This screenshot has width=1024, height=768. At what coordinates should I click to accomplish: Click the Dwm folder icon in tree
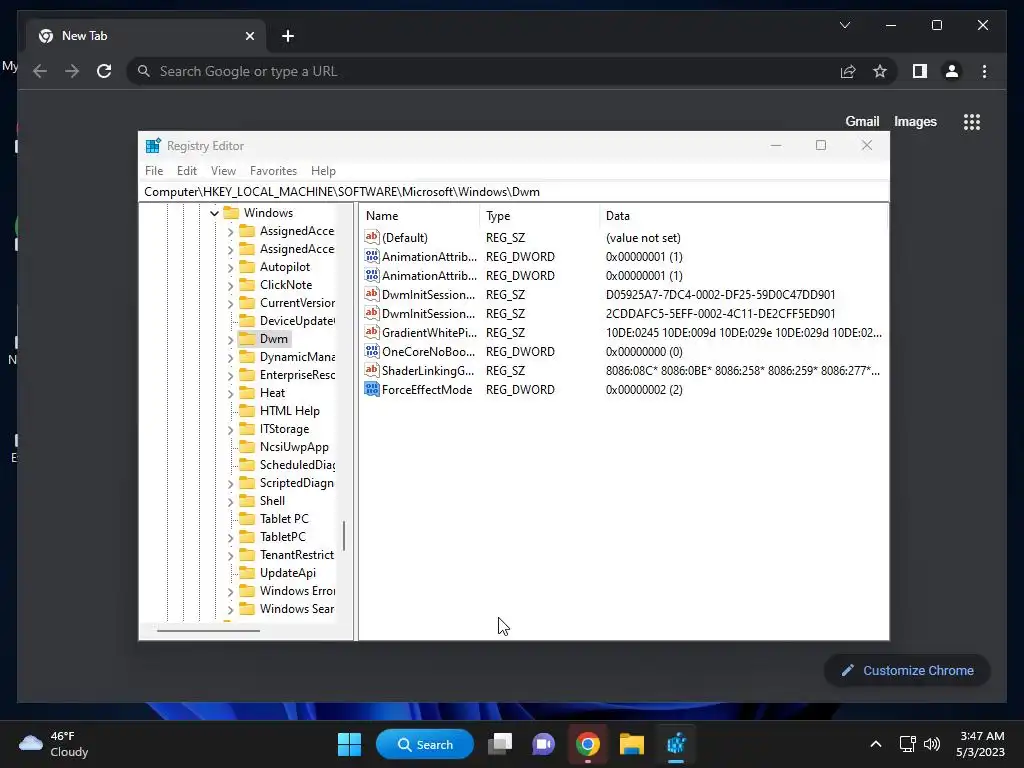point(247,338)
